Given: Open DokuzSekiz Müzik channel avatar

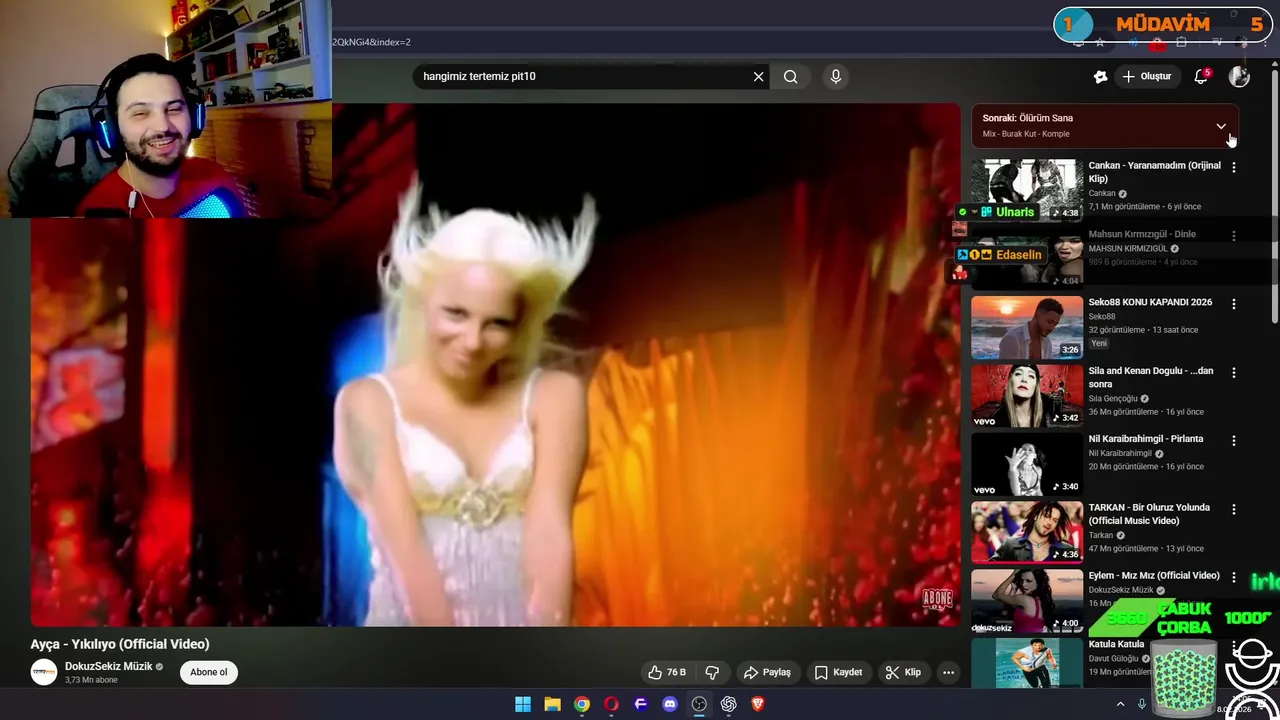Looking at the screenshot, I should [x=44, y=672].
